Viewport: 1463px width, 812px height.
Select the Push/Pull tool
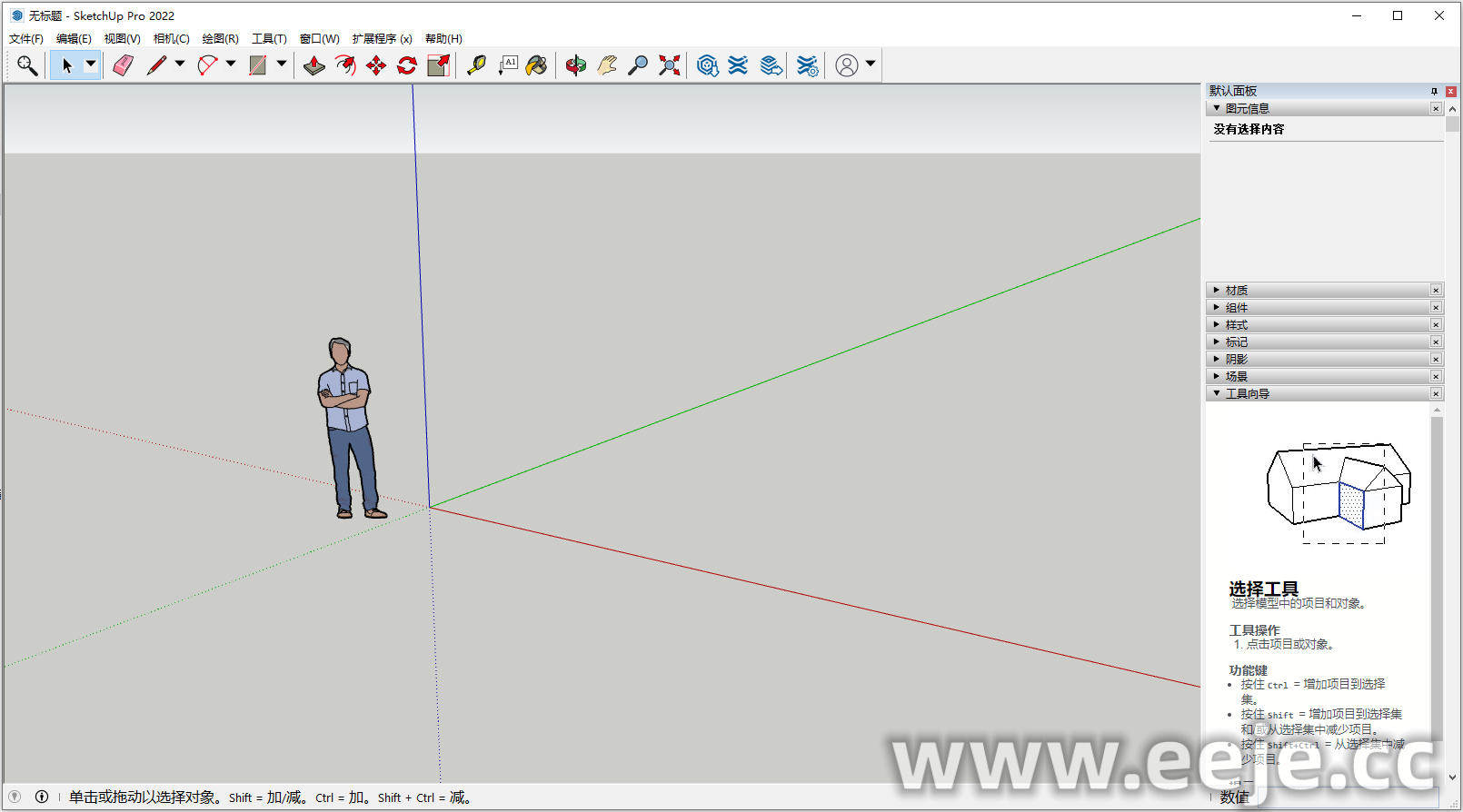pyautogui.click(x=314, y=65)
